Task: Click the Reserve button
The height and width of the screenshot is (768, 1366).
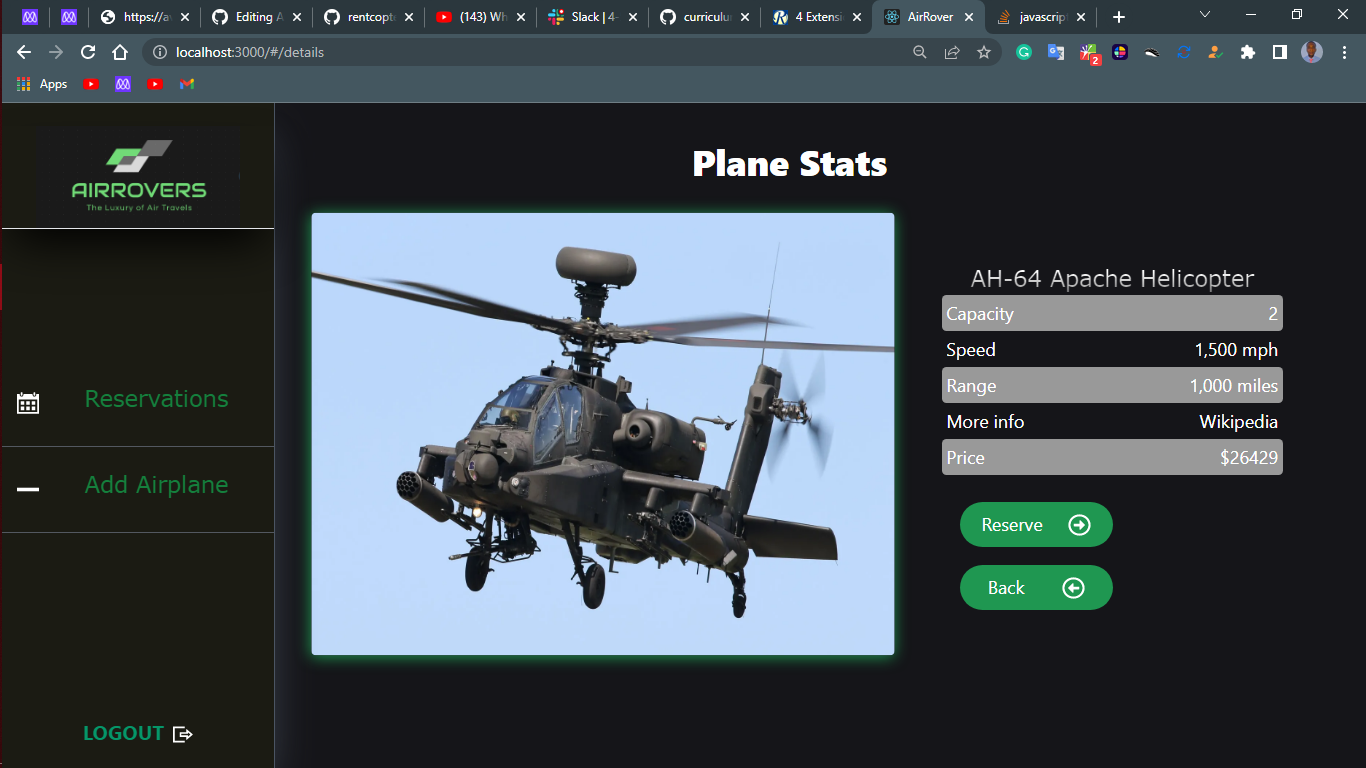Action: point(1036,524)
